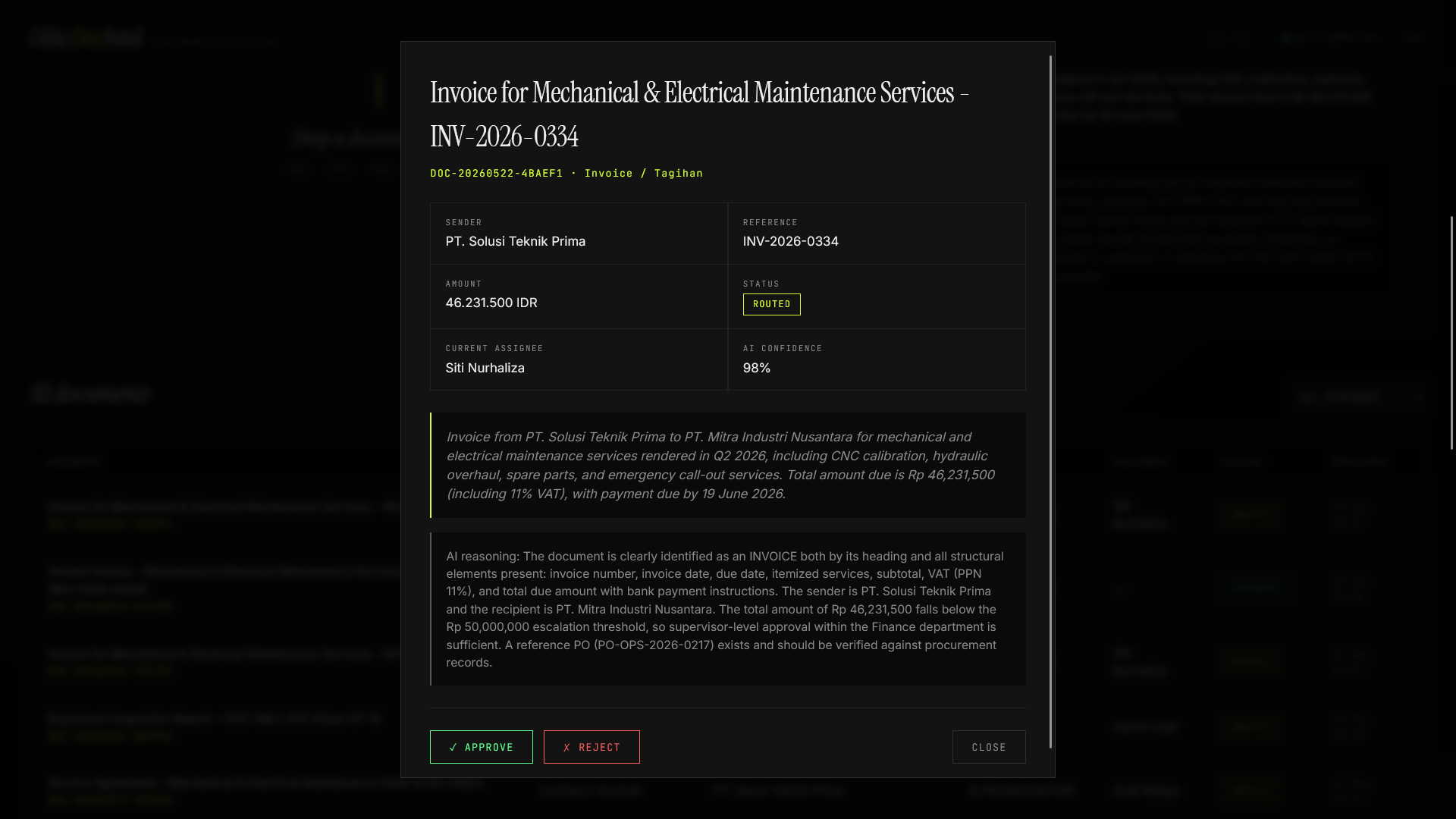1456x819 pixels.
Task: Select the 'Invoice / Tagihan' type label
Action: 644,174
